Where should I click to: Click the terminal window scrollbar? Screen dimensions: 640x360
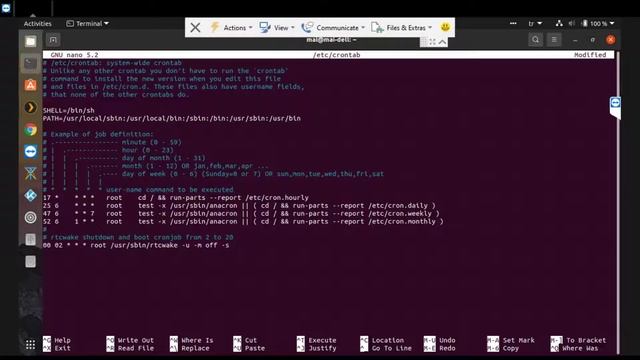coord(618,202)
